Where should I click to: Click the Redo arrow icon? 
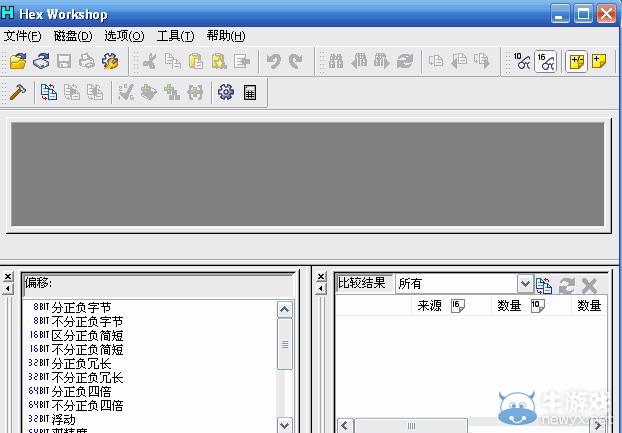[x=296, y=61]
